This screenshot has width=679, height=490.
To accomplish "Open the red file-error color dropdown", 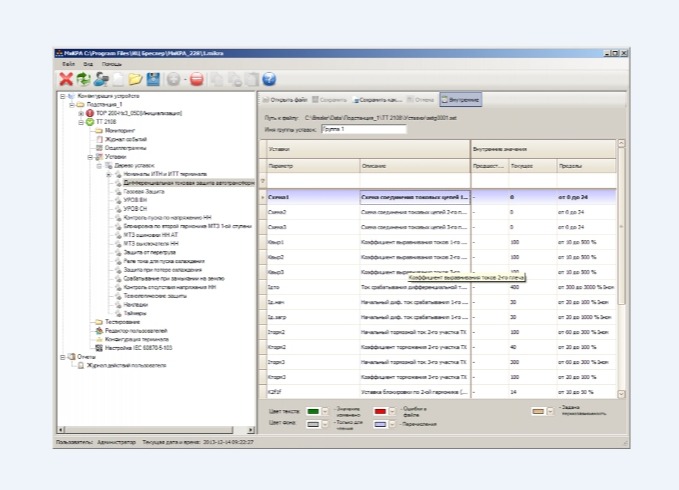I will (x=394, y=411).
